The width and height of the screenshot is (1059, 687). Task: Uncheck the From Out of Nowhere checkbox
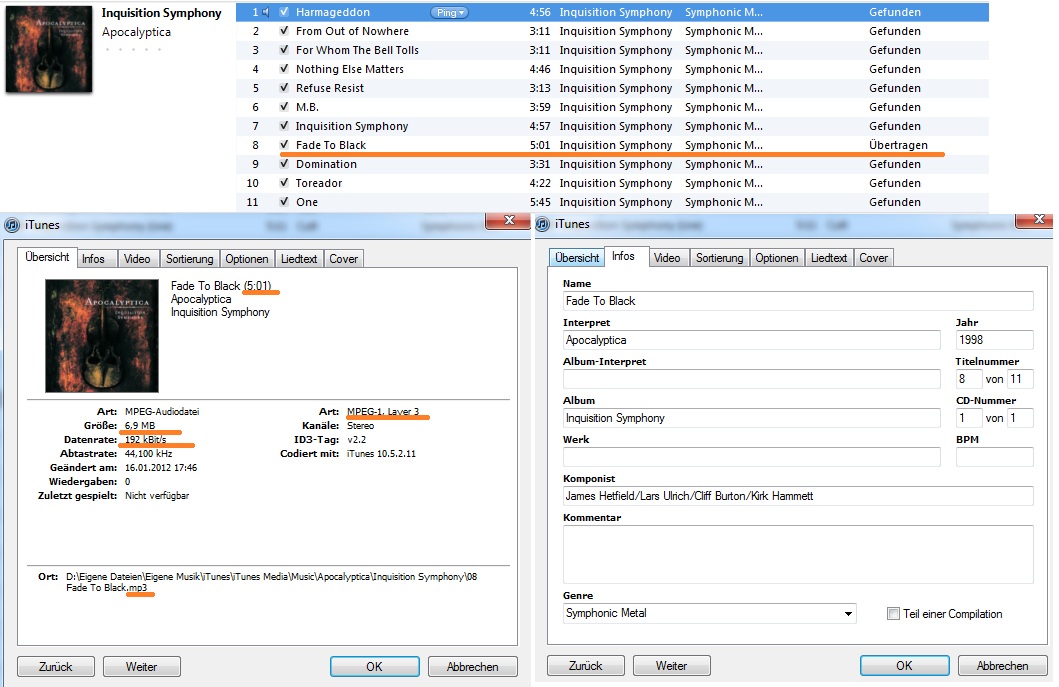tap(284, 31)
